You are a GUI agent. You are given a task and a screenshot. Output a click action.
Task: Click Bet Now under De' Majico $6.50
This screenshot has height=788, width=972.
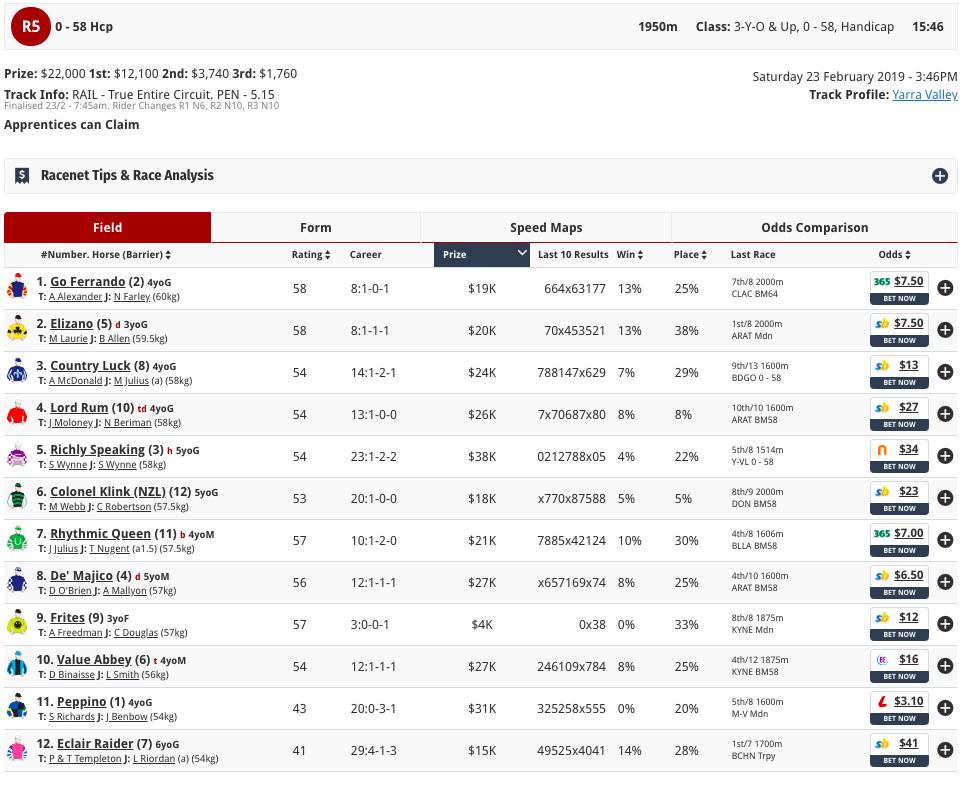point(899,593)
